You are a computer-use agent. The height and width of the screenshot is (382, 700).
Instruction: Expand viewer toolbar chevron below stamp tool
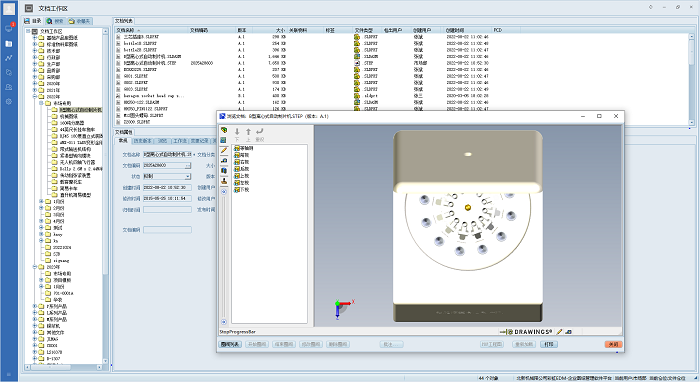pos(224,191)
